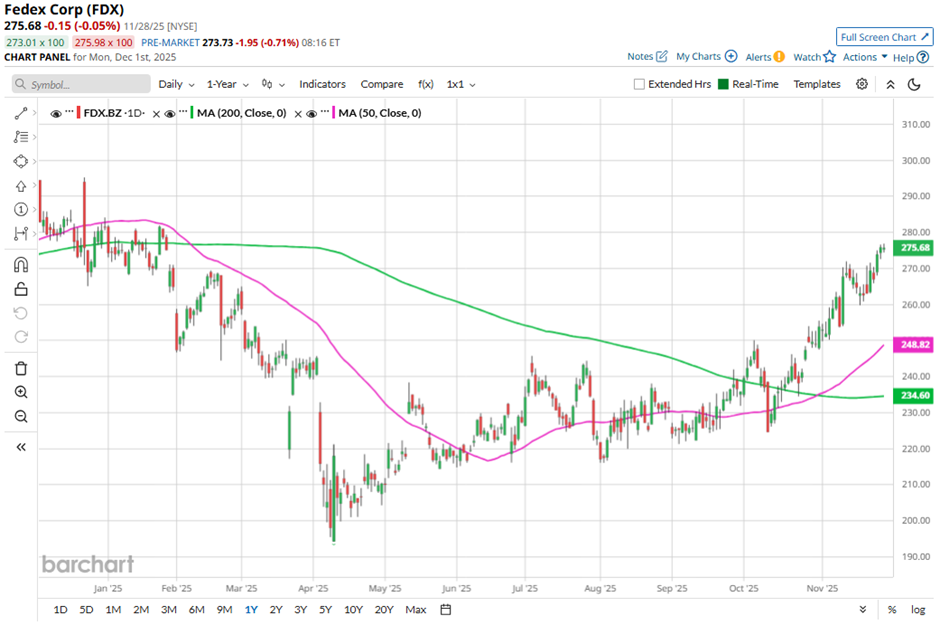The width and height of the screenshot is (940, 625).
Task: Open the Templates button
Action: [x=817, y=84]
